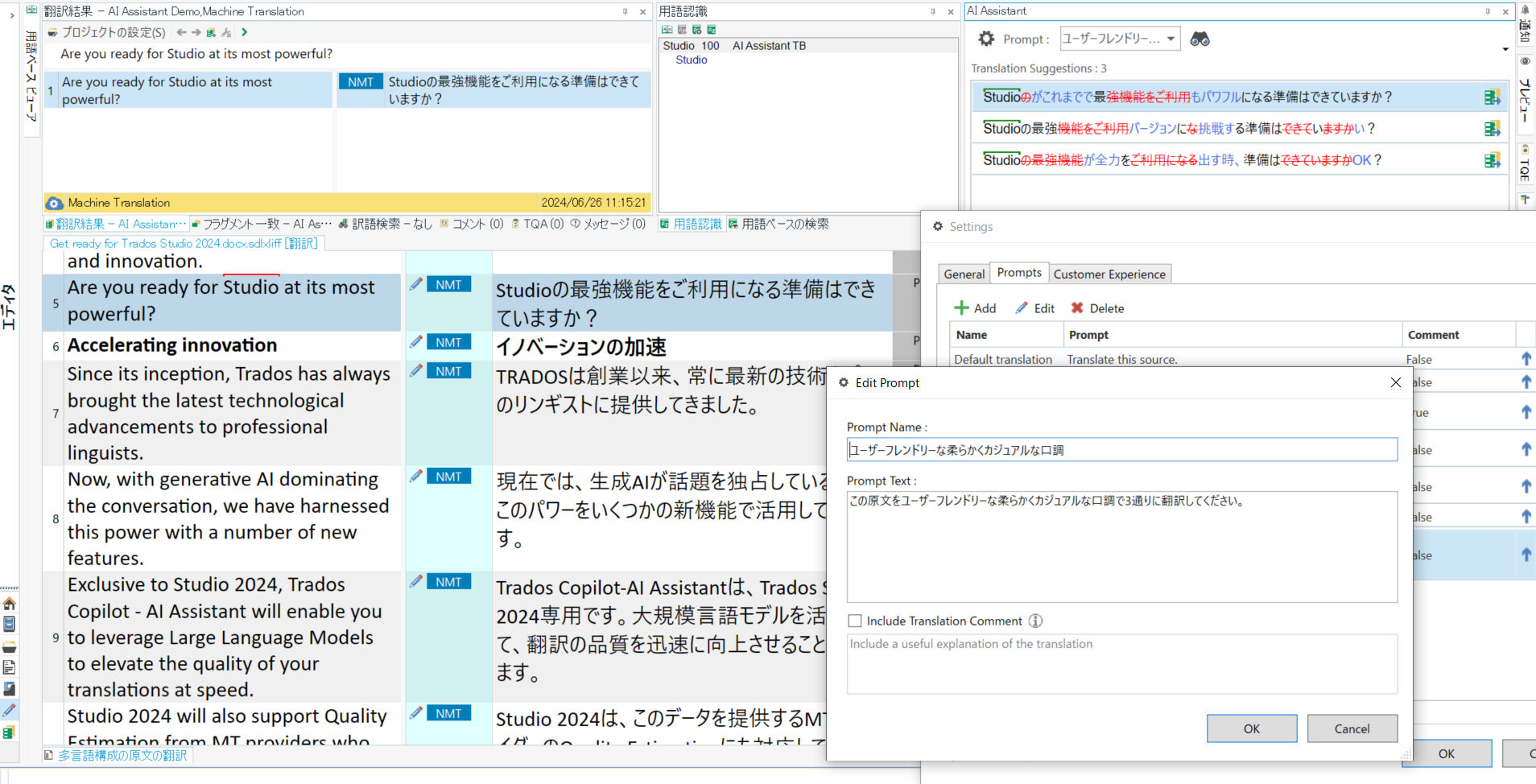Viewport: 1536px width, 784px height.
Task: Click the green chevron in the translation results toolbar
Action: pyautogui.click(x=245, y=32)
